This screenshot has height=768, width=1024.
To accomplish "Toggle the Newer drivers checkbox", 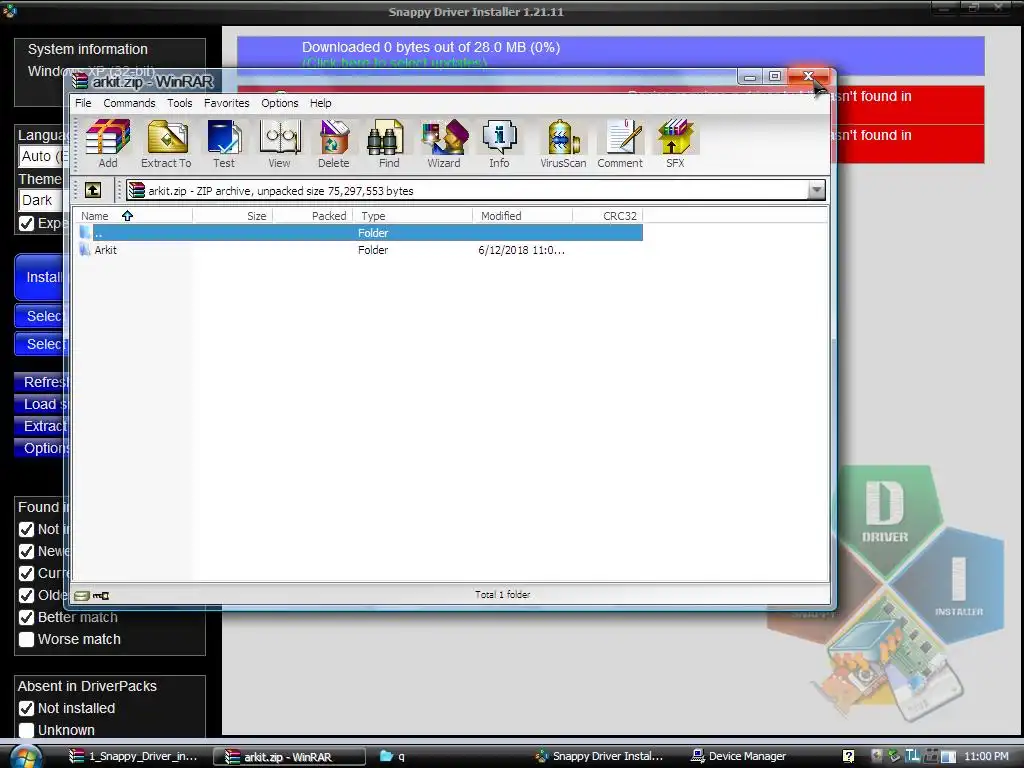I will (x=26, y=551).
